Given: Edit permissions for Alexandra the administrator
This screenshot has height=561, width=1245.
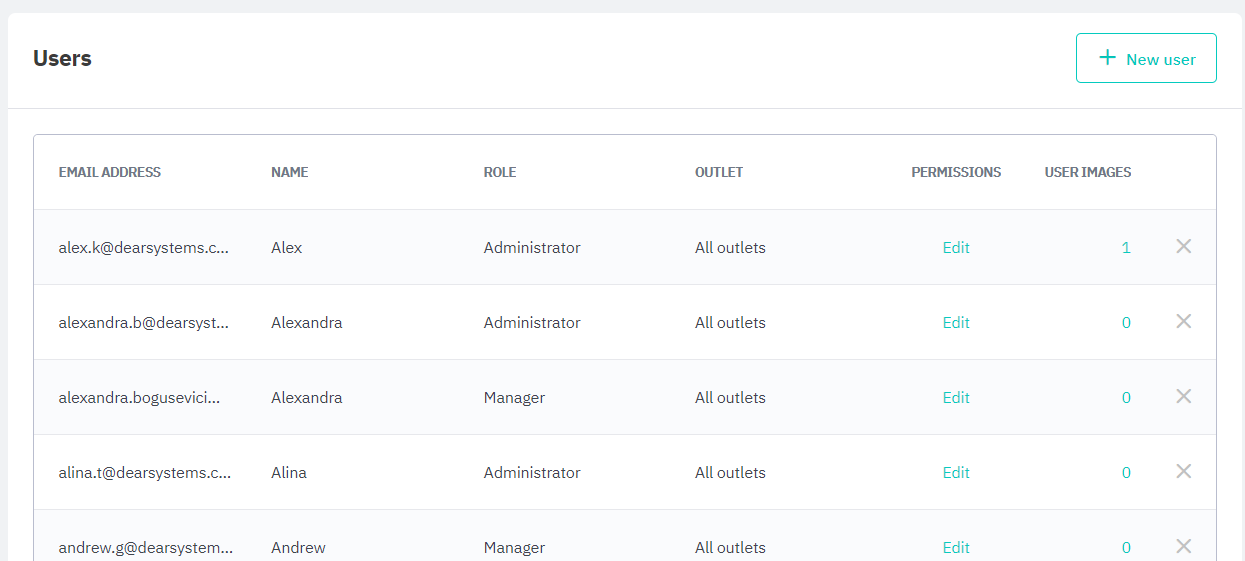Looking at the screenshot, I should click(956, 323).
